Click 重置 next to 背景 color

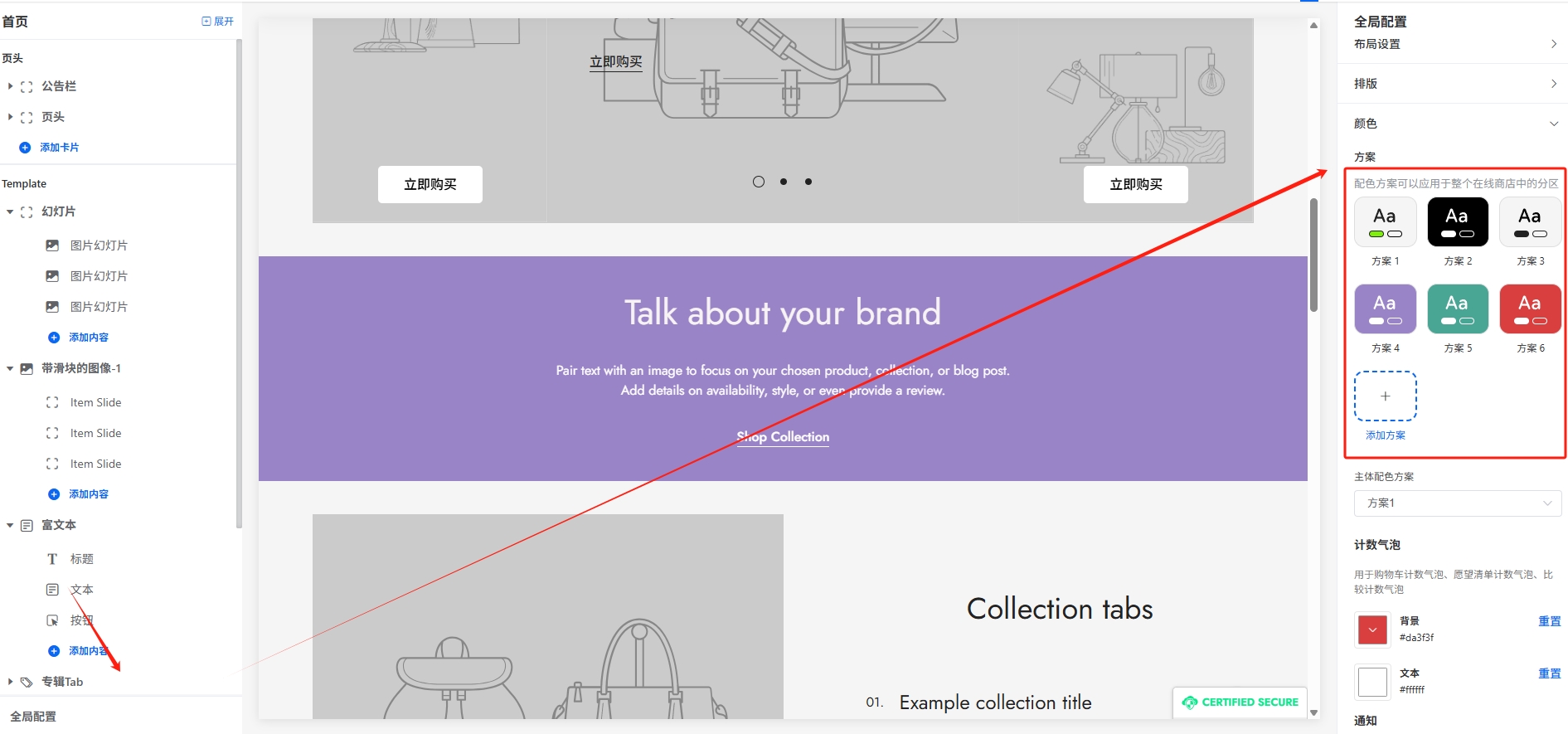[1549, 621]
